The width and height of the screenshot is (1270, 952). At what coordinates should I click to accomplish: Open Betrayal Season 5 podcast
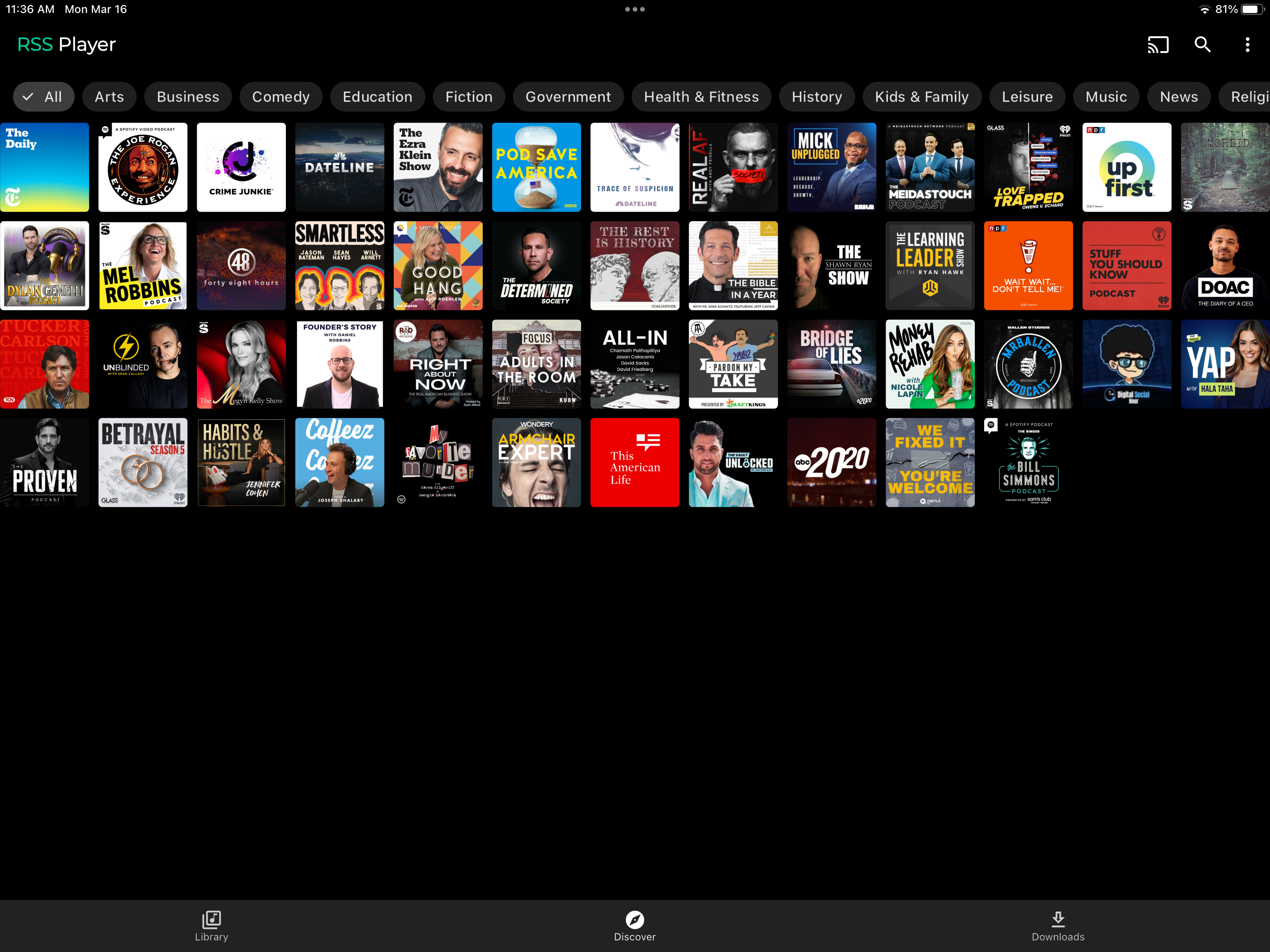[143, 463]
